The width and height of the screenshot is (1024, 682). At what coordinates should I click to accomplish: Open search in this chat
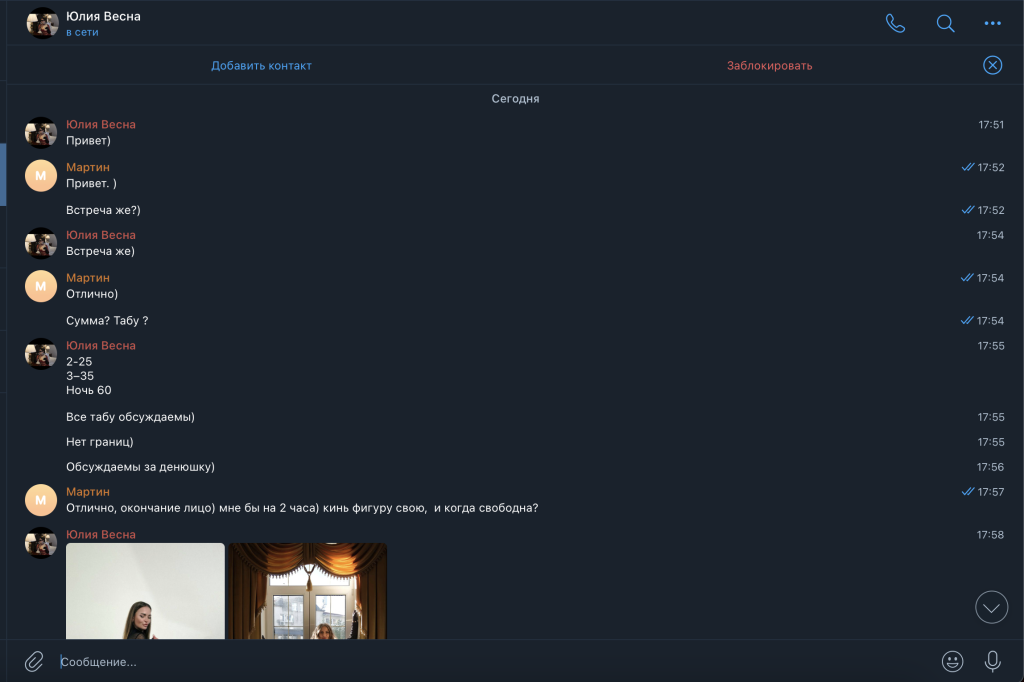(x=945, y=24)
